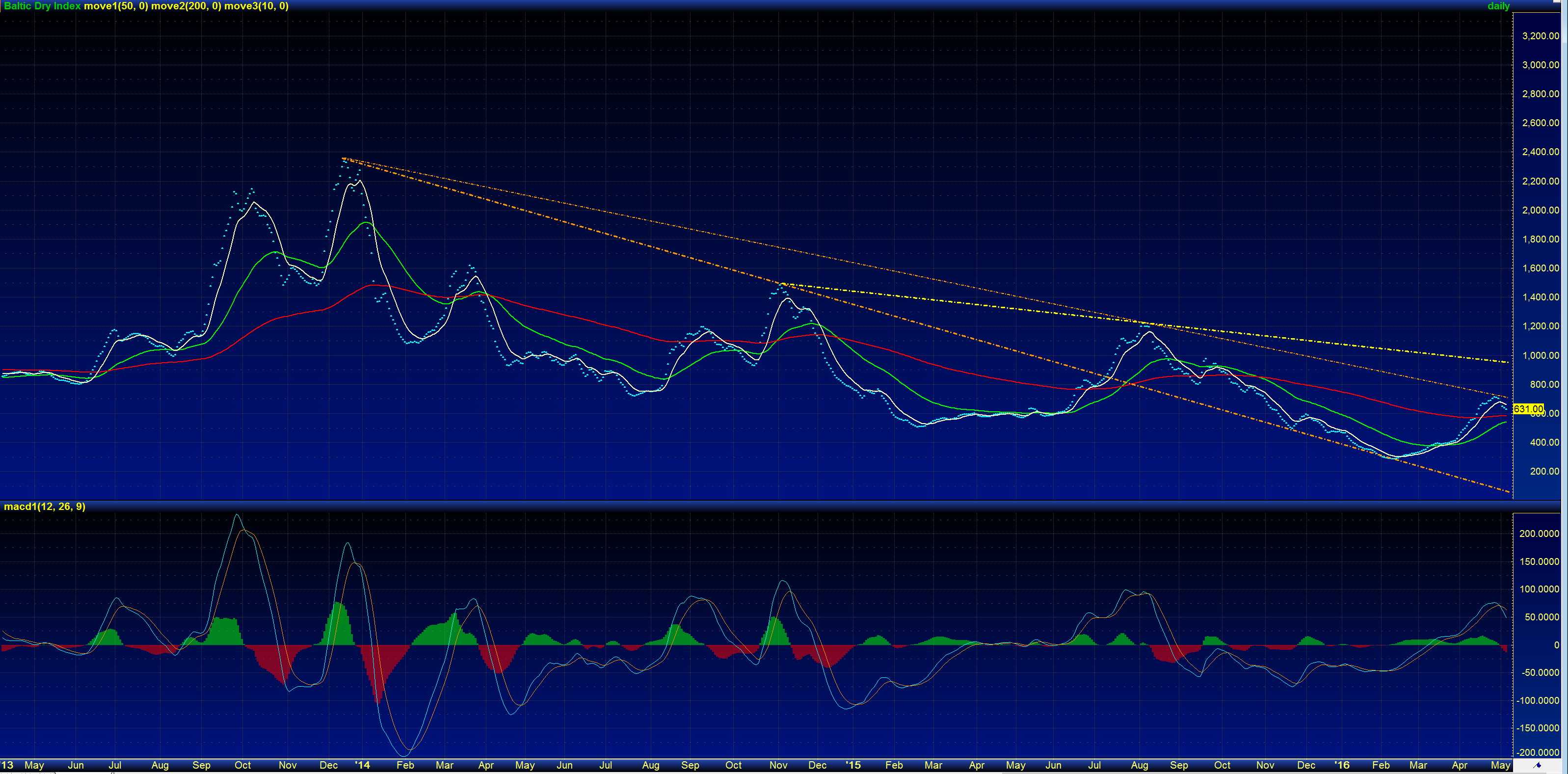Image resolution: width=1568 pixels, height=774 pixels.
Task: Click the '16 year marker on time axis
Action: (1342, 765)
